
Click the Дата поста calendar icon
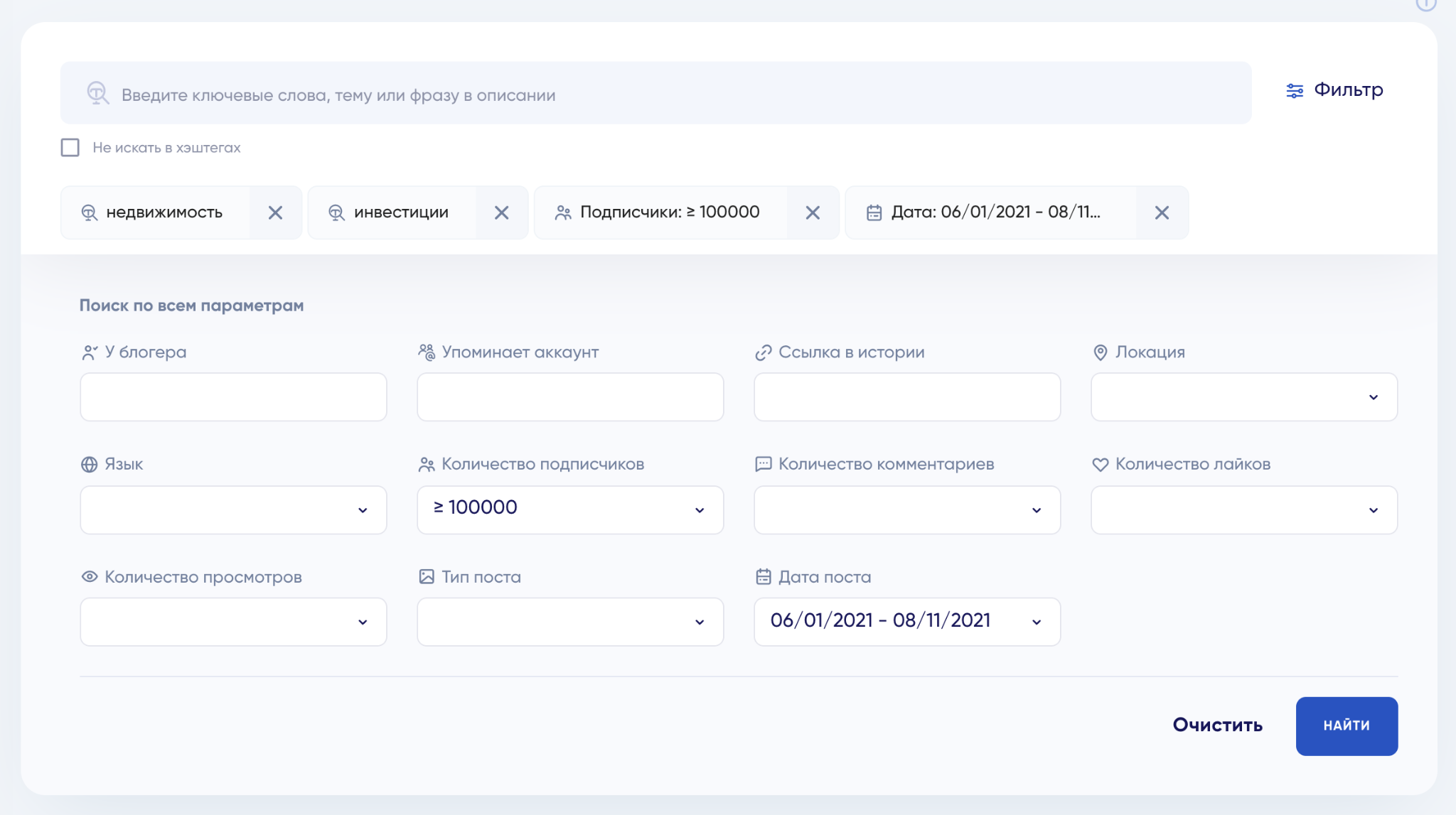click(763, 576)
